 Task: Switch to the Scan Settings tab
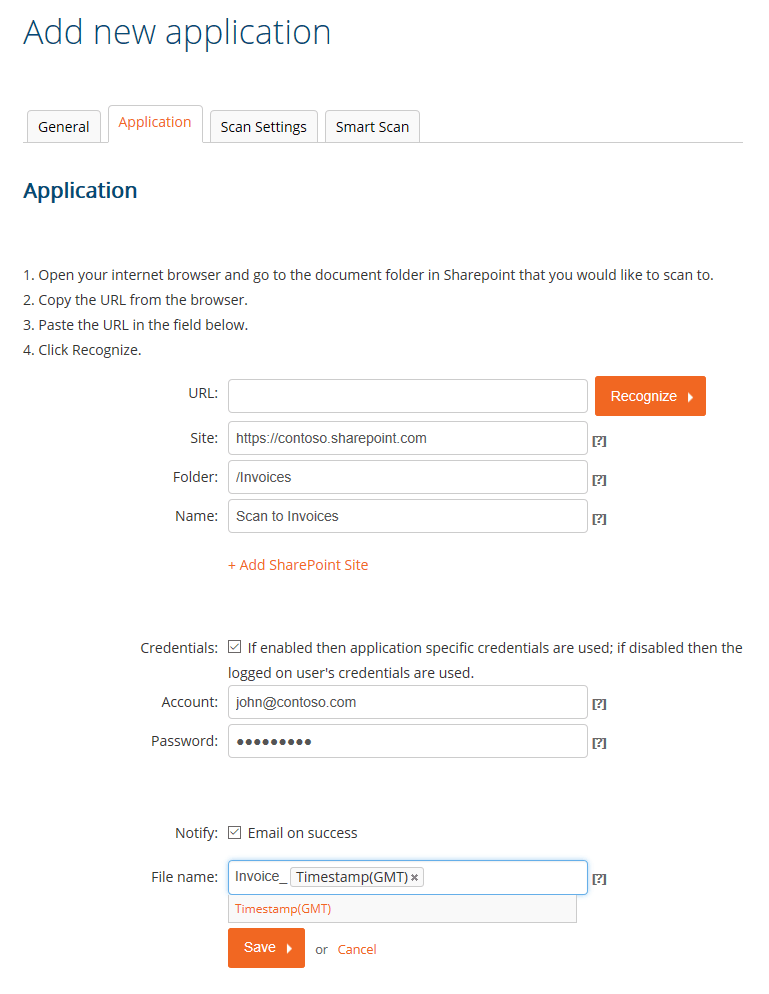pyautogui.click(x=264, y=127)
